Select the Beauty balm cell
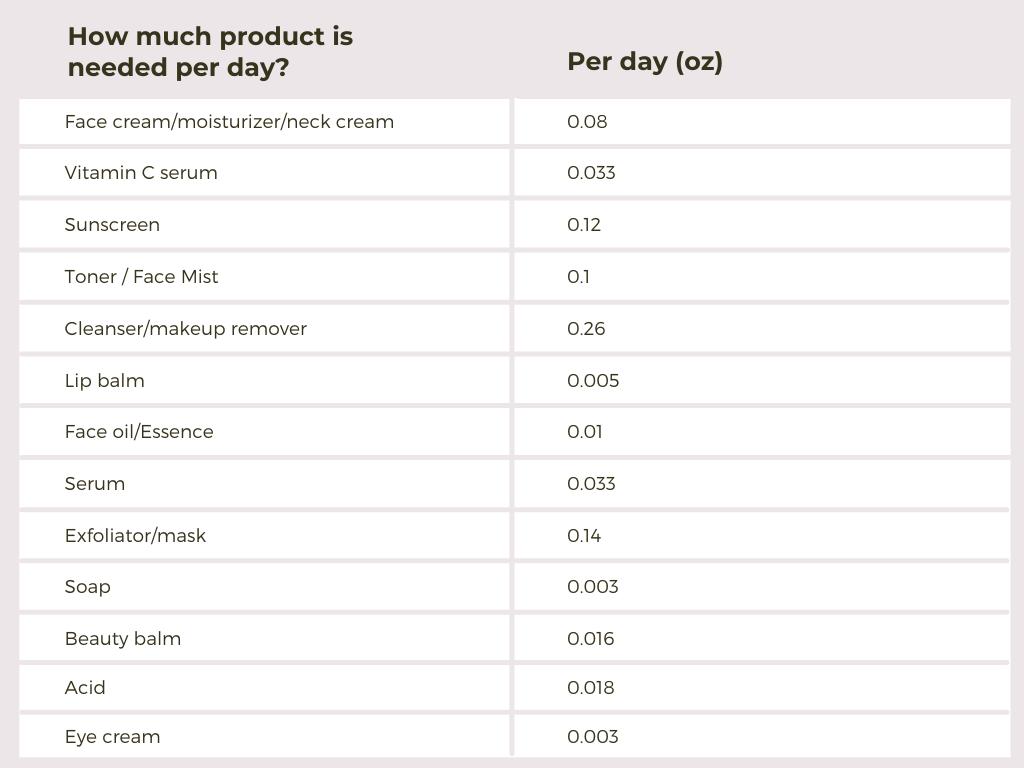The height and width of the screenshot is (768, 1024). pyautogui.click(x=123, y=639)
